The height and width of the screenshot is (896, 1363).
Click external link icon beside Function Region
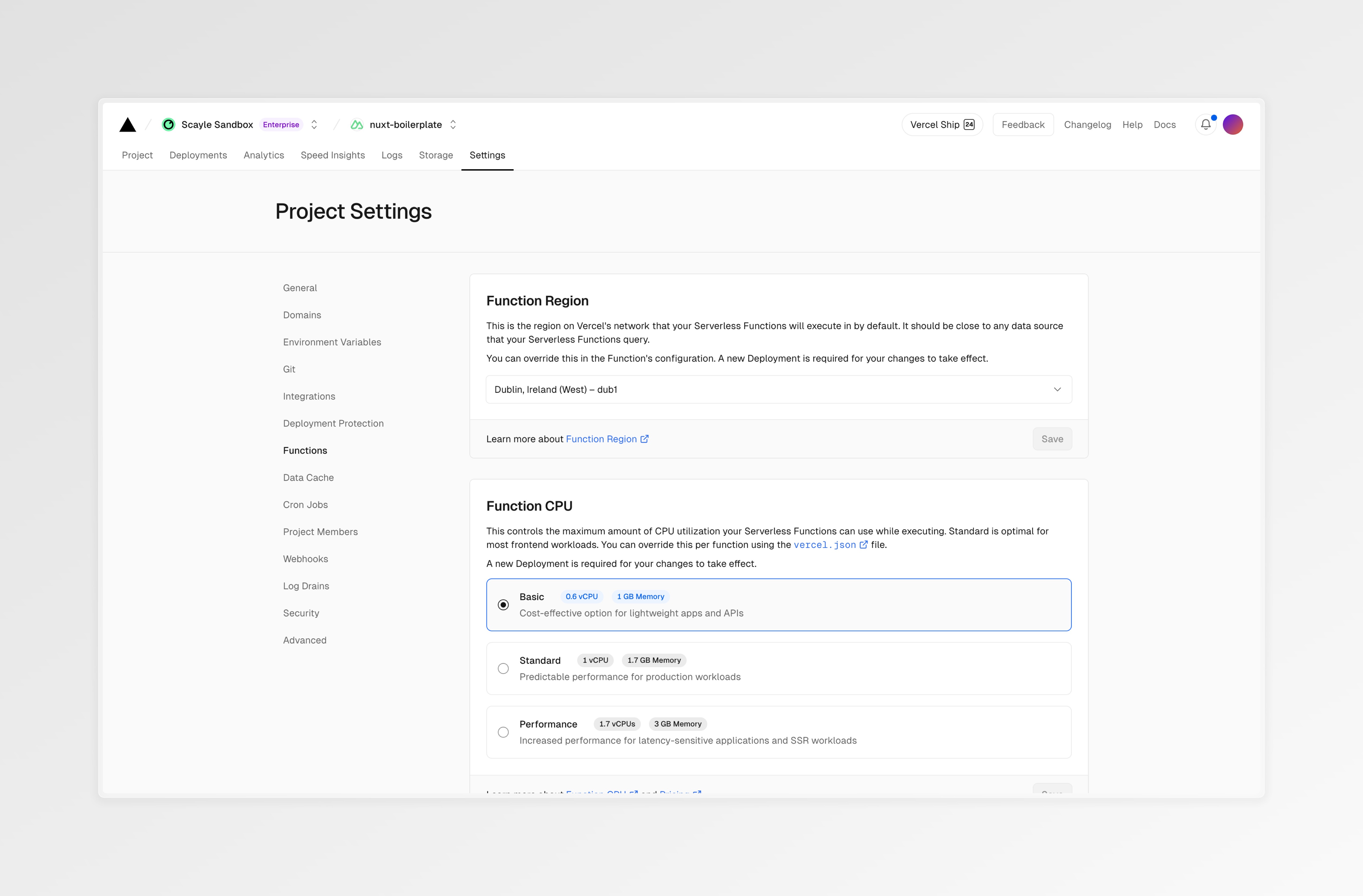coord(644,439)
